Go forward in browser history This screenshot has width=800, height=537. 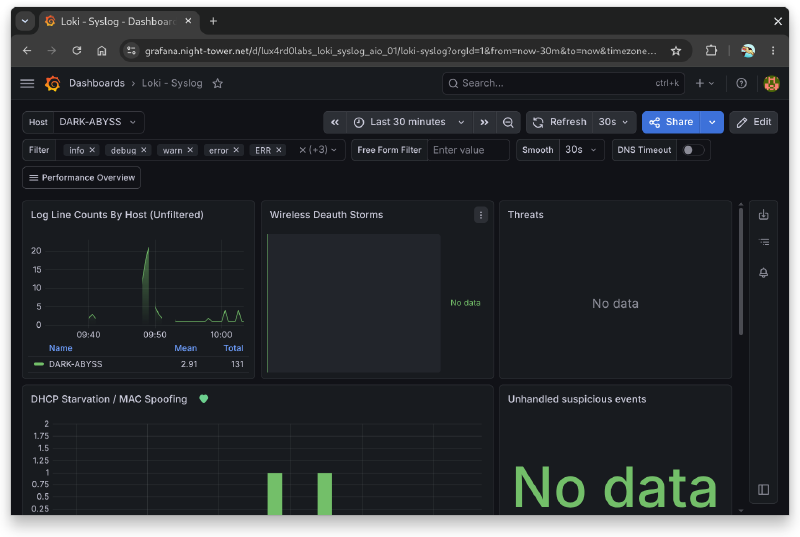pyautogui.click(x=52, y=50)
